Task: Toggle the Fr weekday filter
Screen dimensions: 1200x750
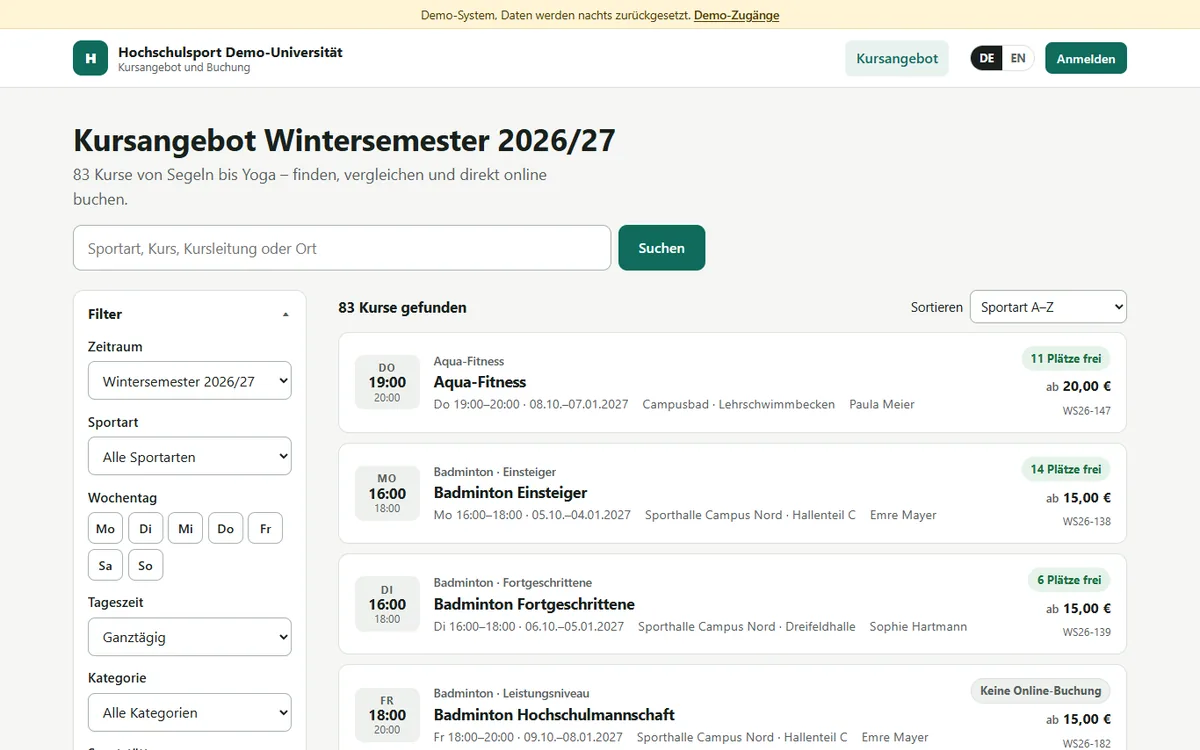Action: [x=266, y=528]
